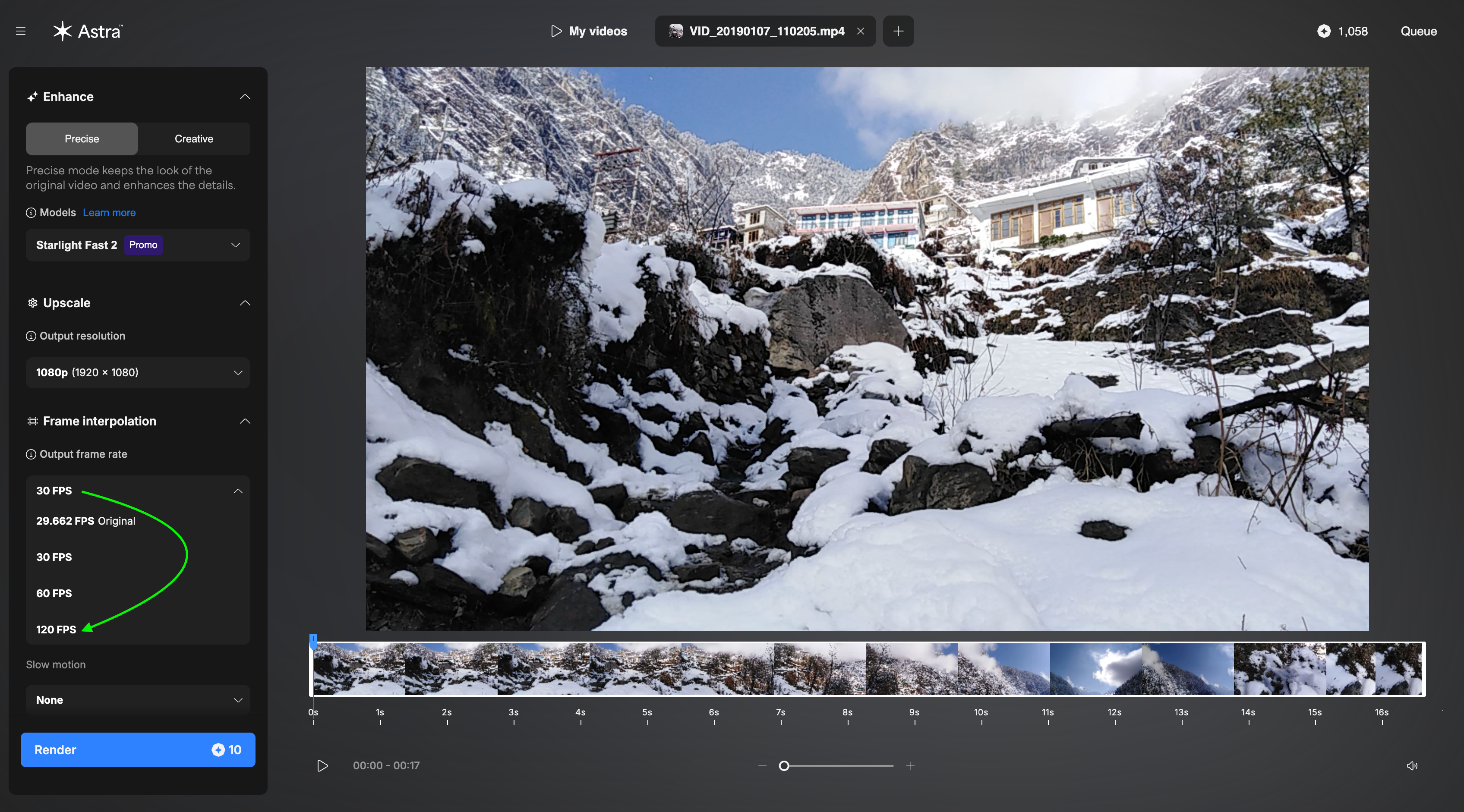Select the 120 FPS option
The image size is (1464, 812).
(x=56, y=629)
